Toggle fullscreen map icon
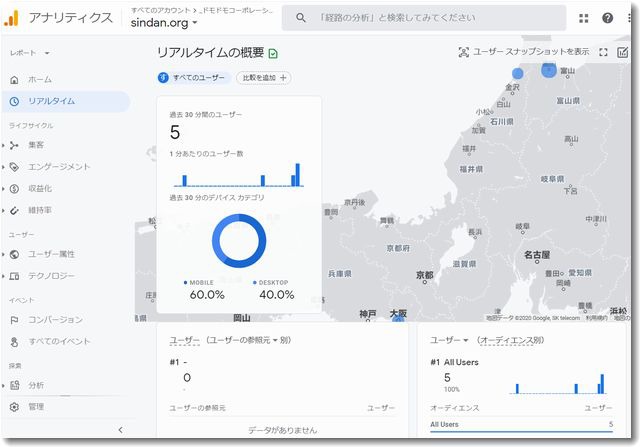640x447 pixels. (603, 52)
